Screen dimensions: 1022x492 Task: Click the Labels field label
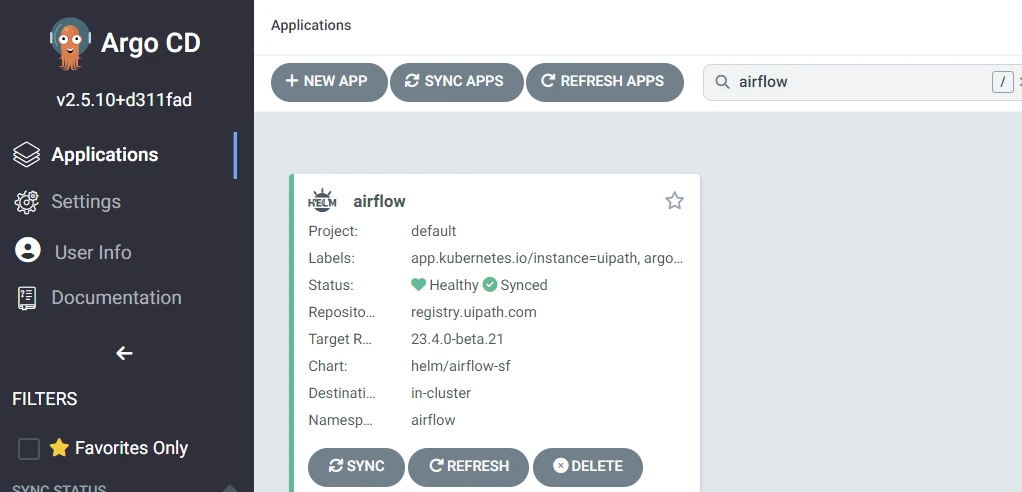point(331,259)
